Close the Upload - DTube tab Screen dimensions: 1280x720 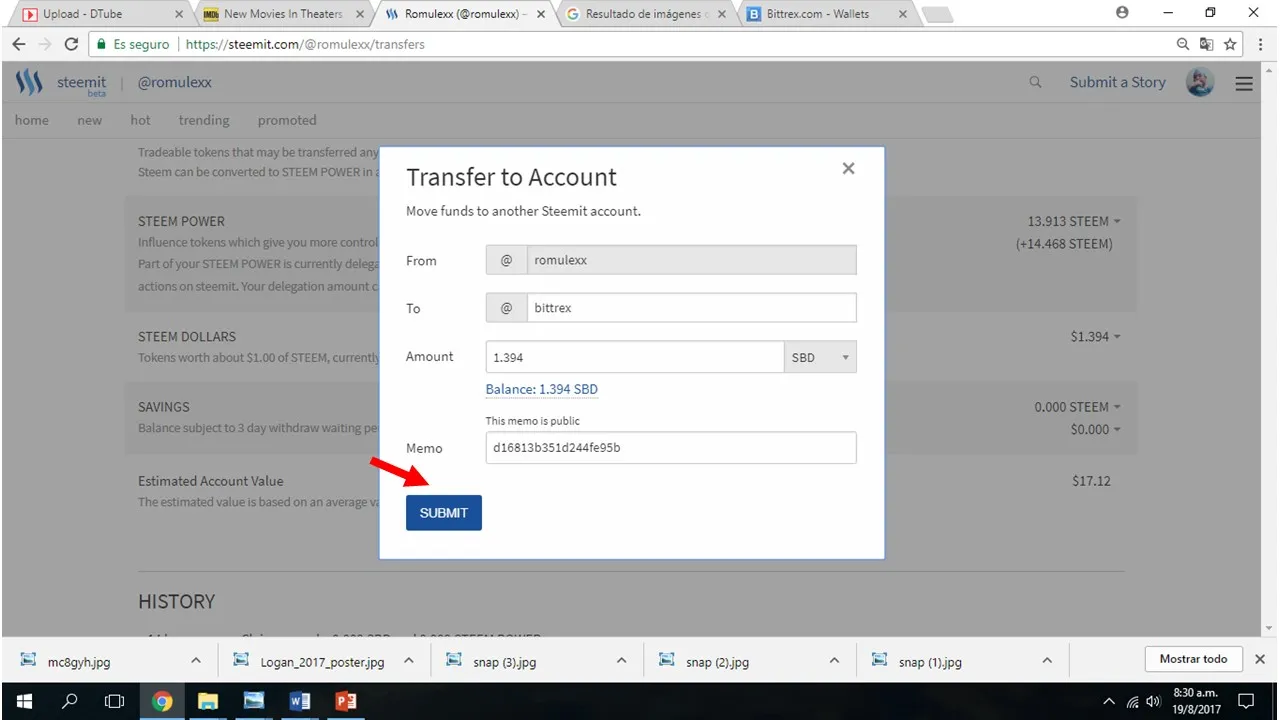point(178,14)
